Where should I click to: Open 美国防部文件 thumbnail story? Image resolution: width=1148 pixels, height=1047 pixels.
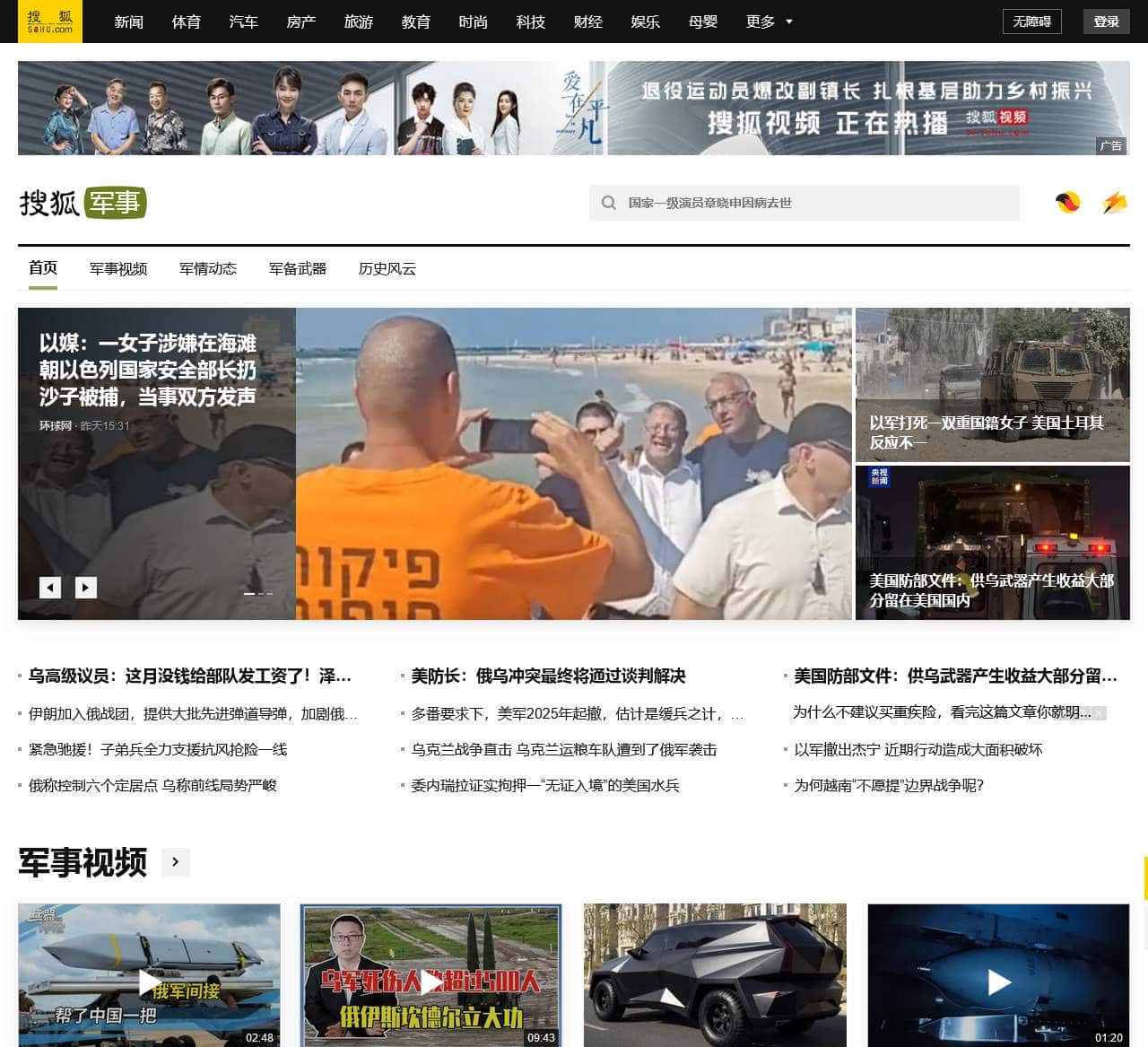pyautogui.click(x=993, y=543)
